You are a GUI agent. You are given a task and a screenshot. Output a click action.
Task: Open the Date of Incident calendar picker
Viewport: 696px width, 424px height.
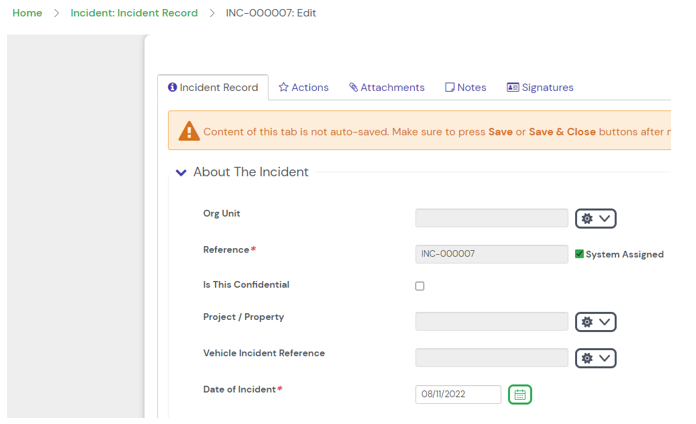pyautogui.click(x=520, y=394)
